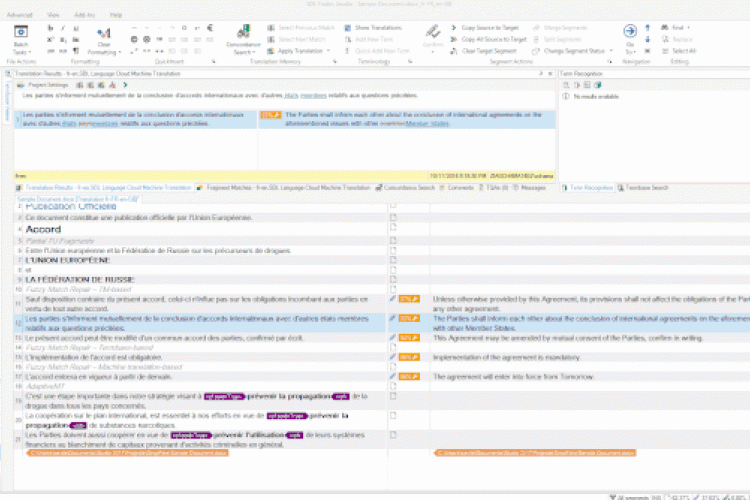Insert the copyright symbol from QuickInsert

pos(134,40)
